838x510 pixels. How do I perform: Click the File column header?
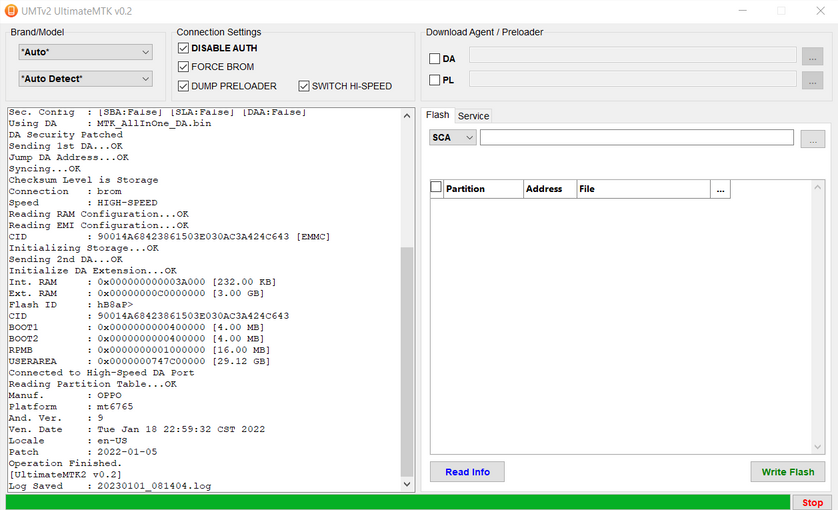click(x=643, y=189)
